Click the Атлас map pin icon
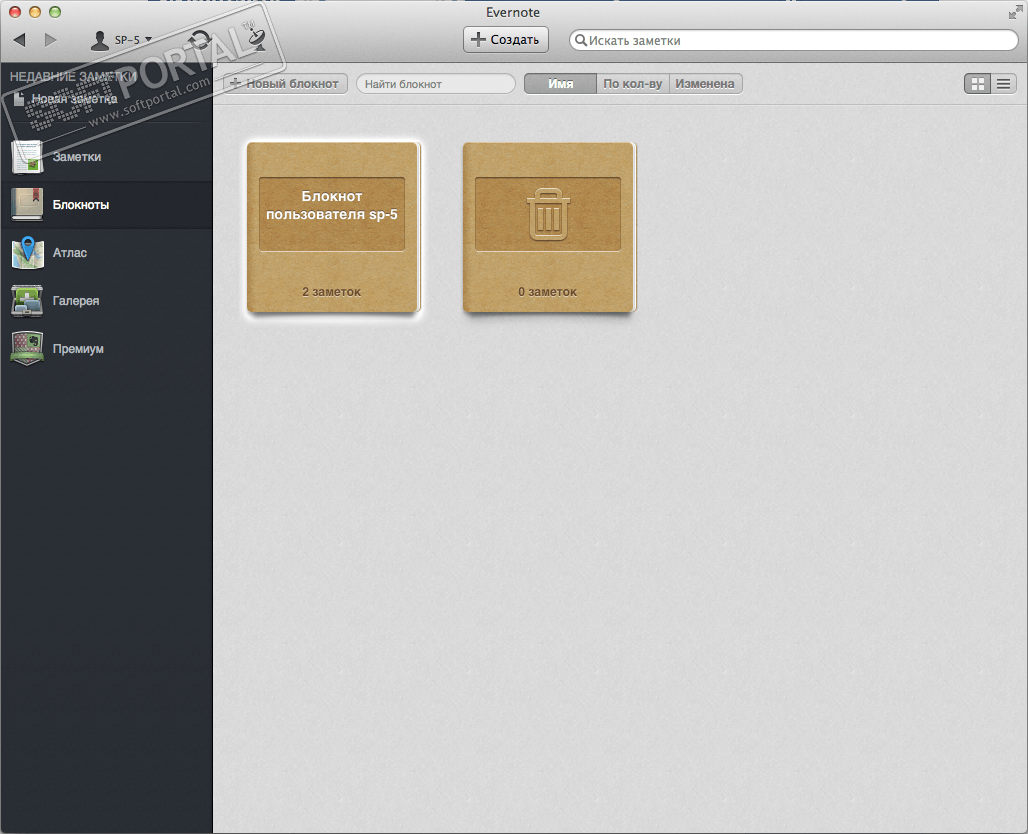The width and height of the screenshot is (1028, 834). (28, 252)
